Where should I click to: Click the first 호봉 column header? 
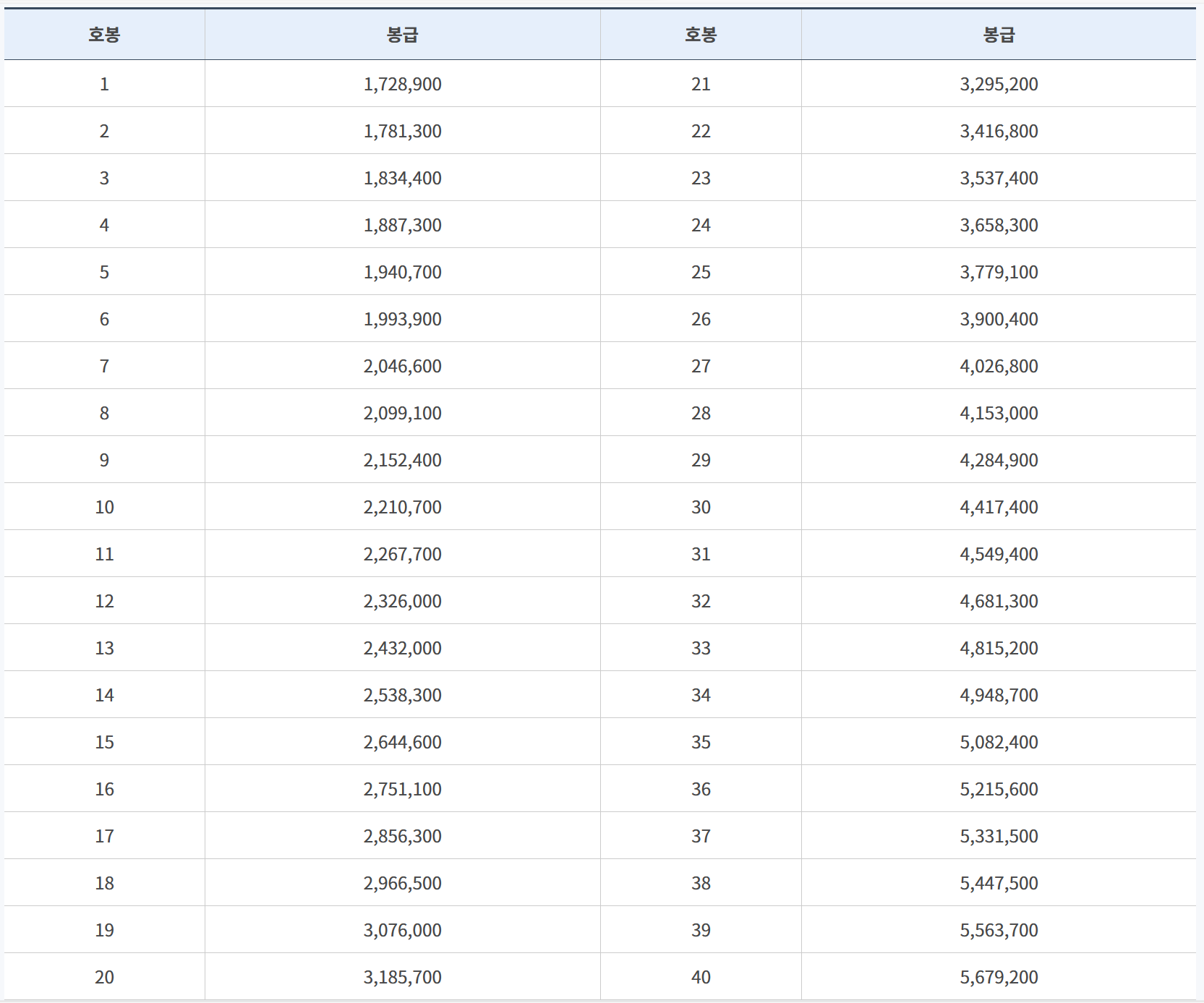tap(104, 35)
